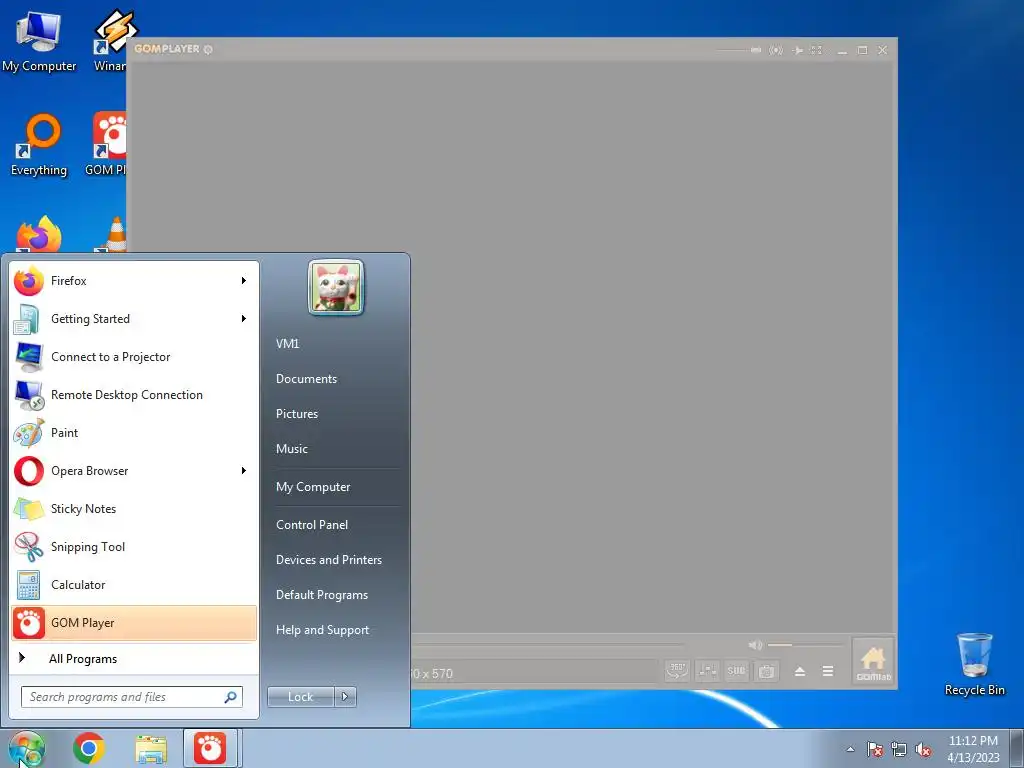The image size is (1024, 768).
Task: Click the Lock button
Action: [x=301, y=697]
